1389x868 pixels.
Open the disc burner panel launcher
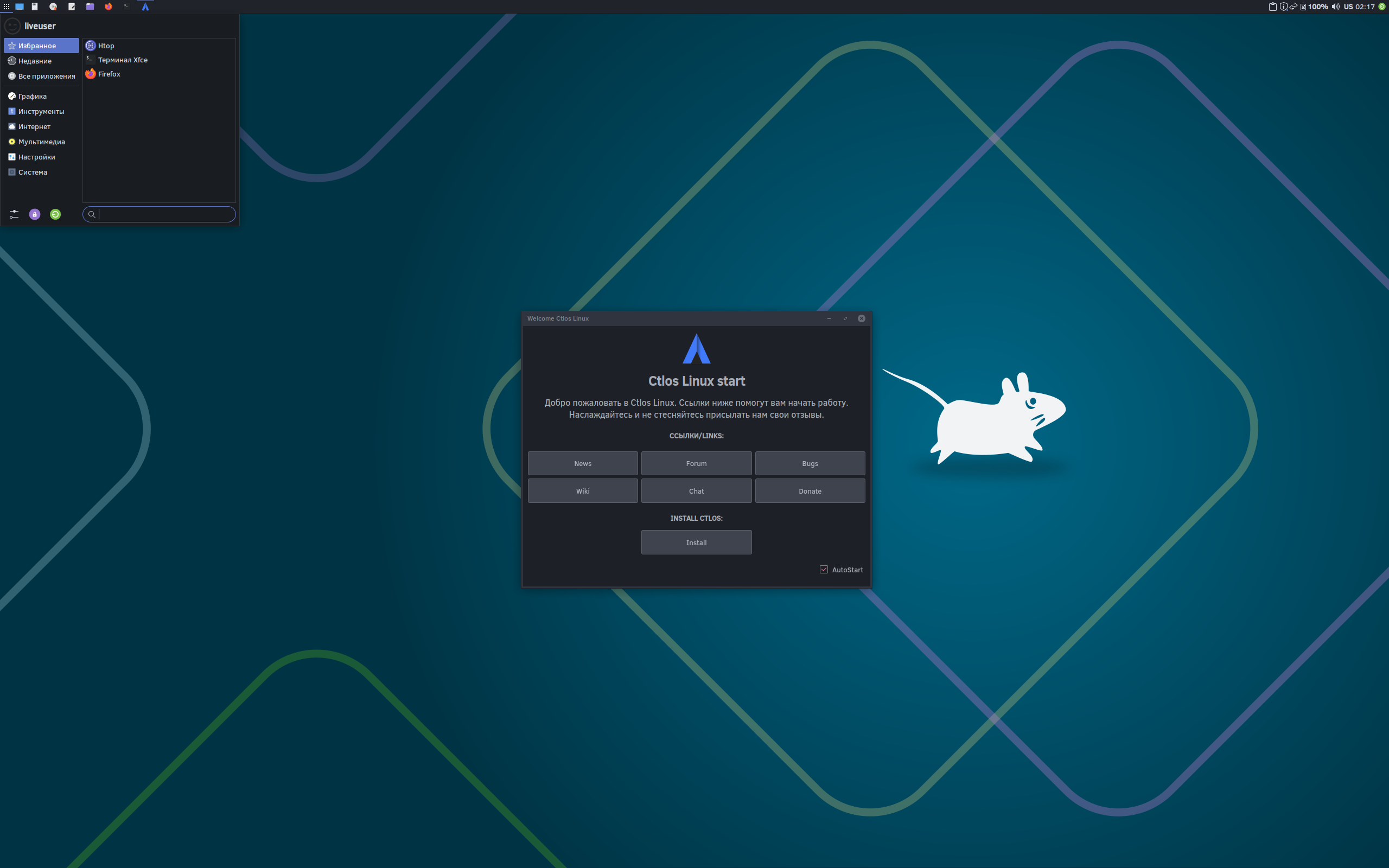[x=53, y=7]
